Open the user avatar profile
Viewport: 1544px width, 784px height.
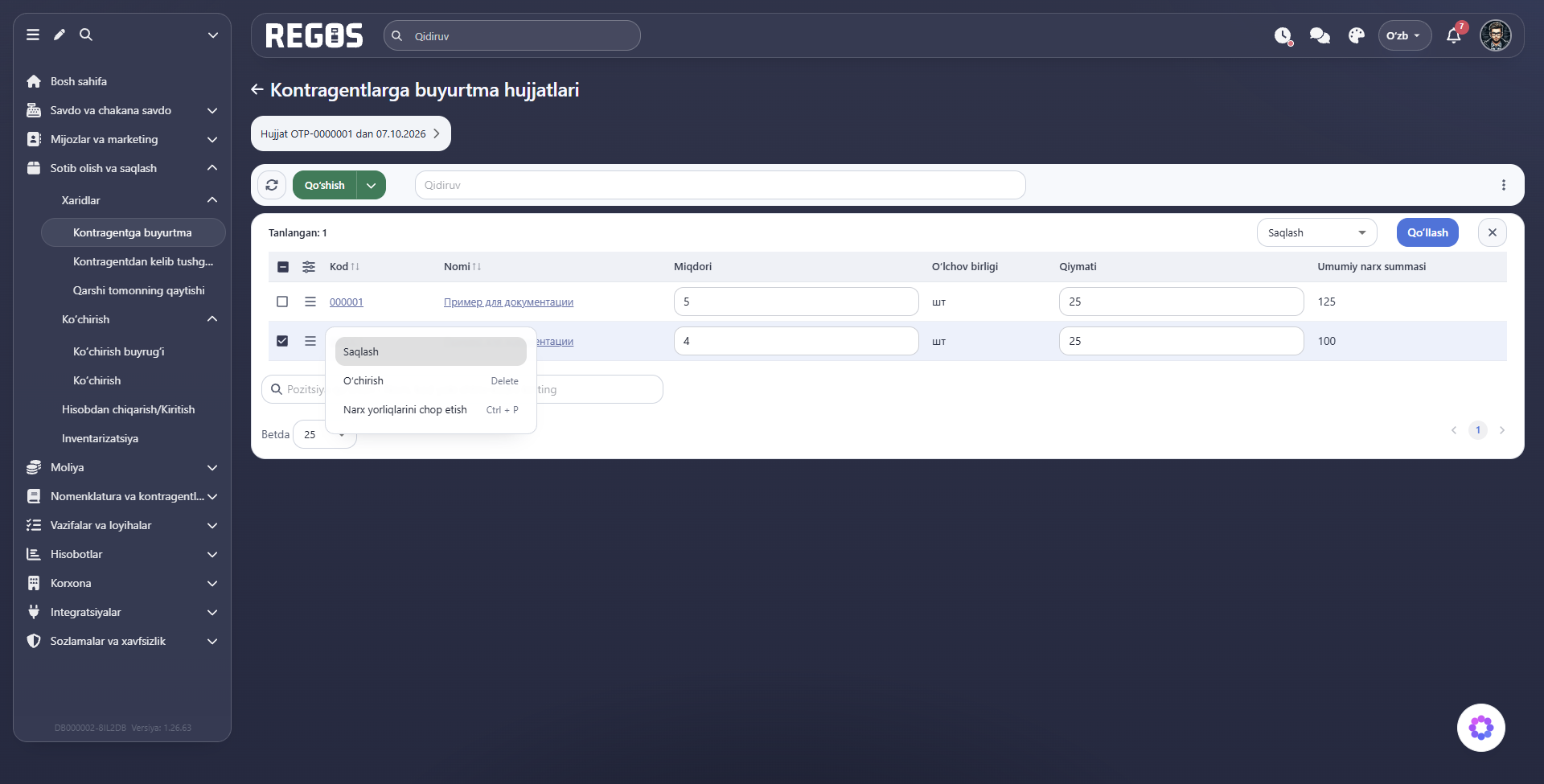pos(1496,35)
